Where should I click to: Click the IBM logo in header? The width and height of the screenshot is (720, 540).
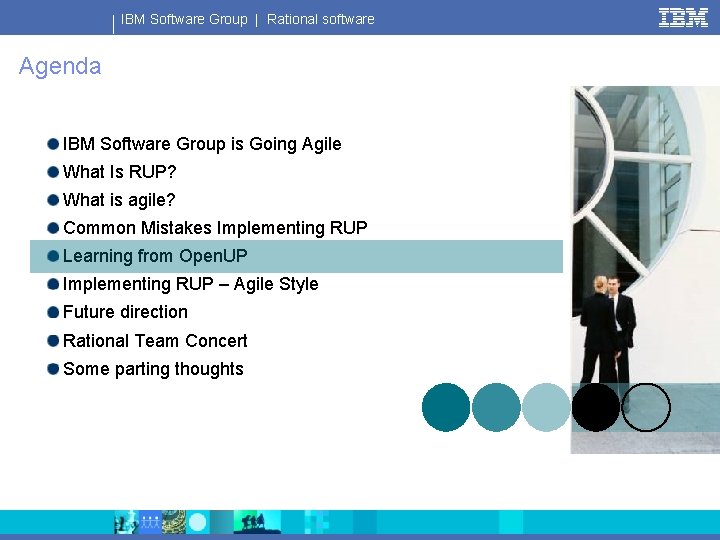click(x=683, y=18)
